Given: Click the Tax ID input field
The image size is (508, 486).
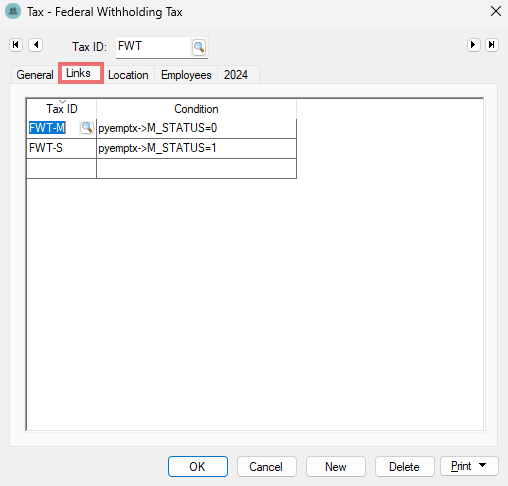Looking at the screenshot, I should pyautogui.click(x=153, y=47).
